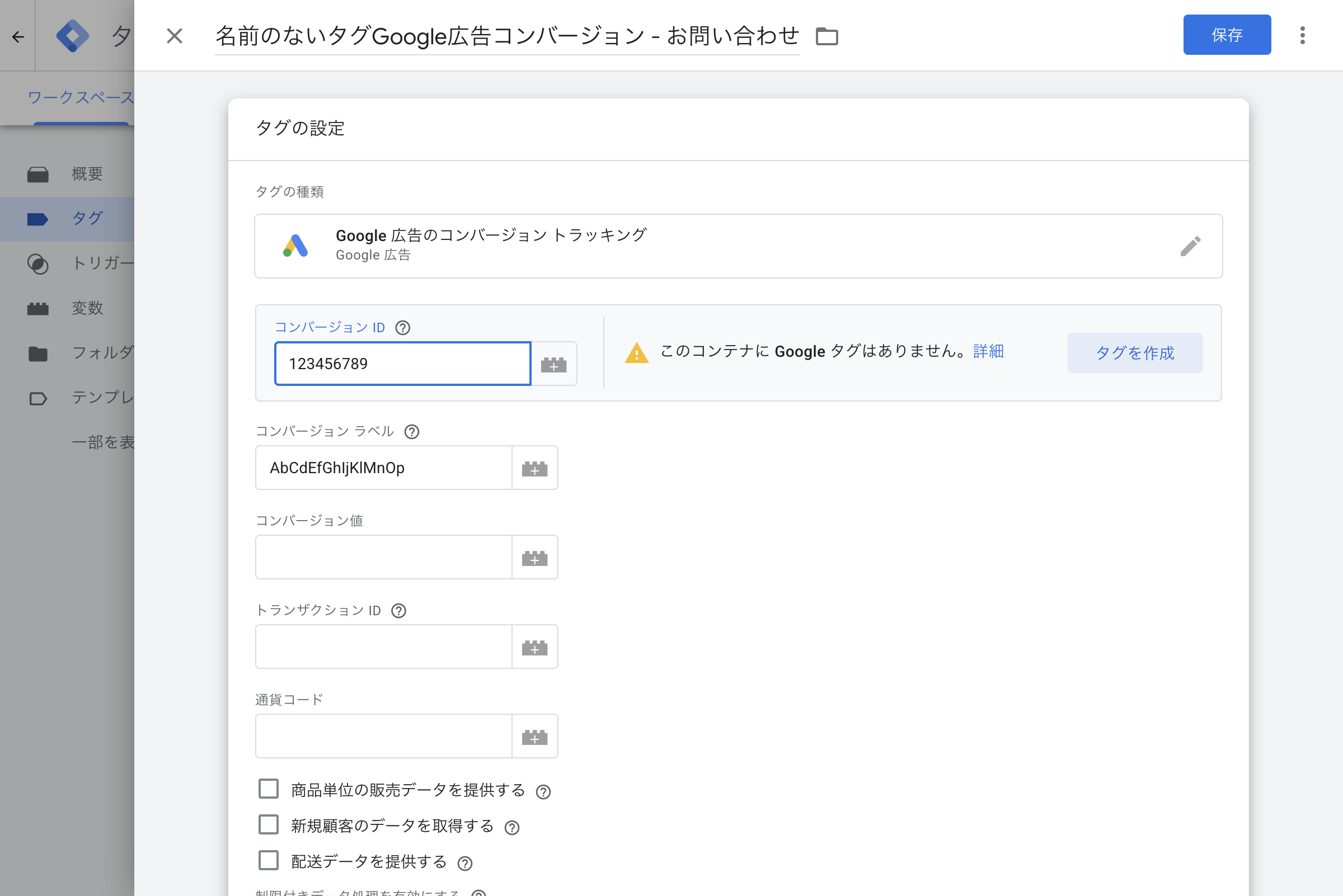Open タグ in the sidebar

(67, 219)
